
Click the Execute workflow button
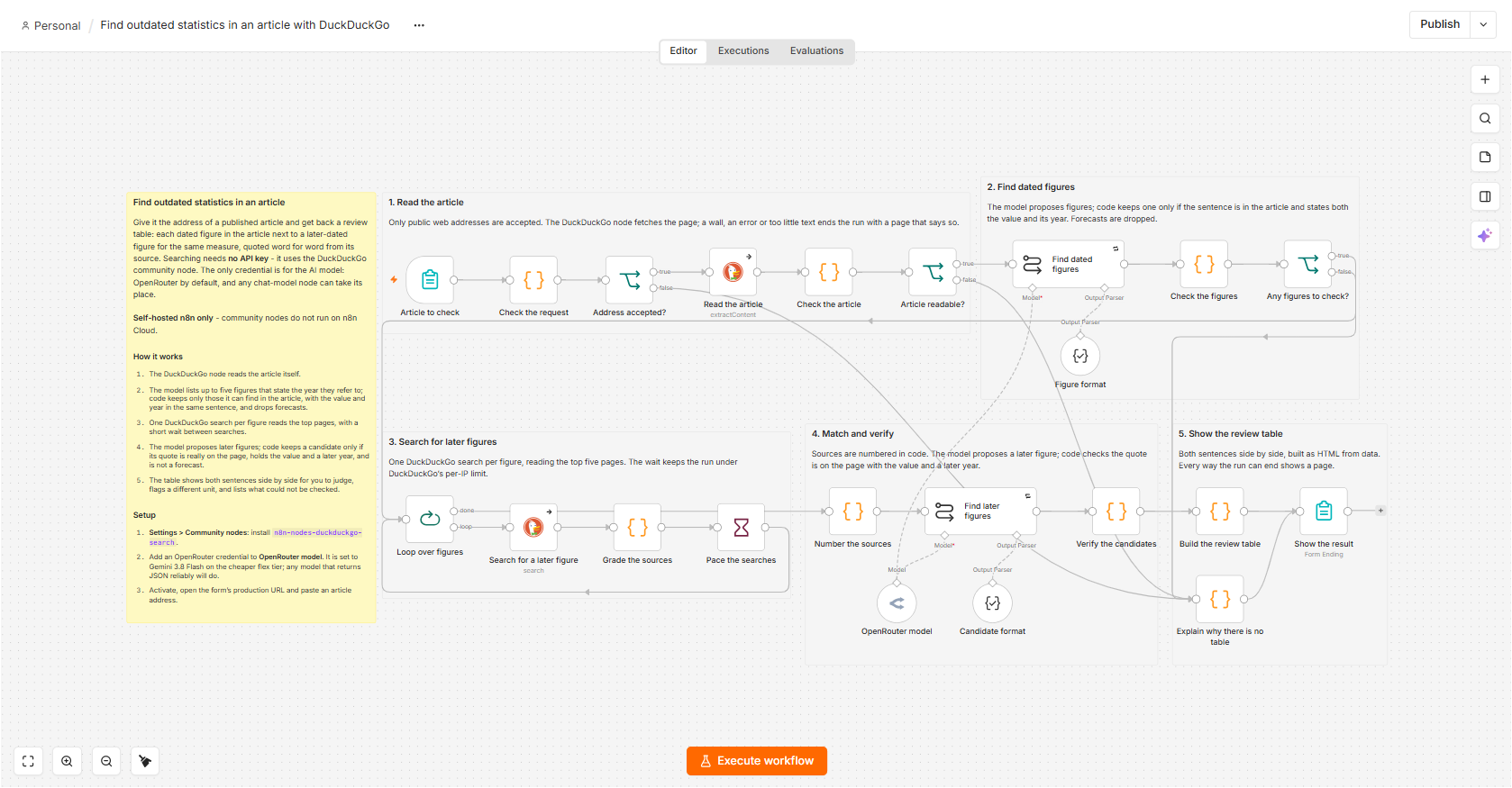[x=757, y=761]
